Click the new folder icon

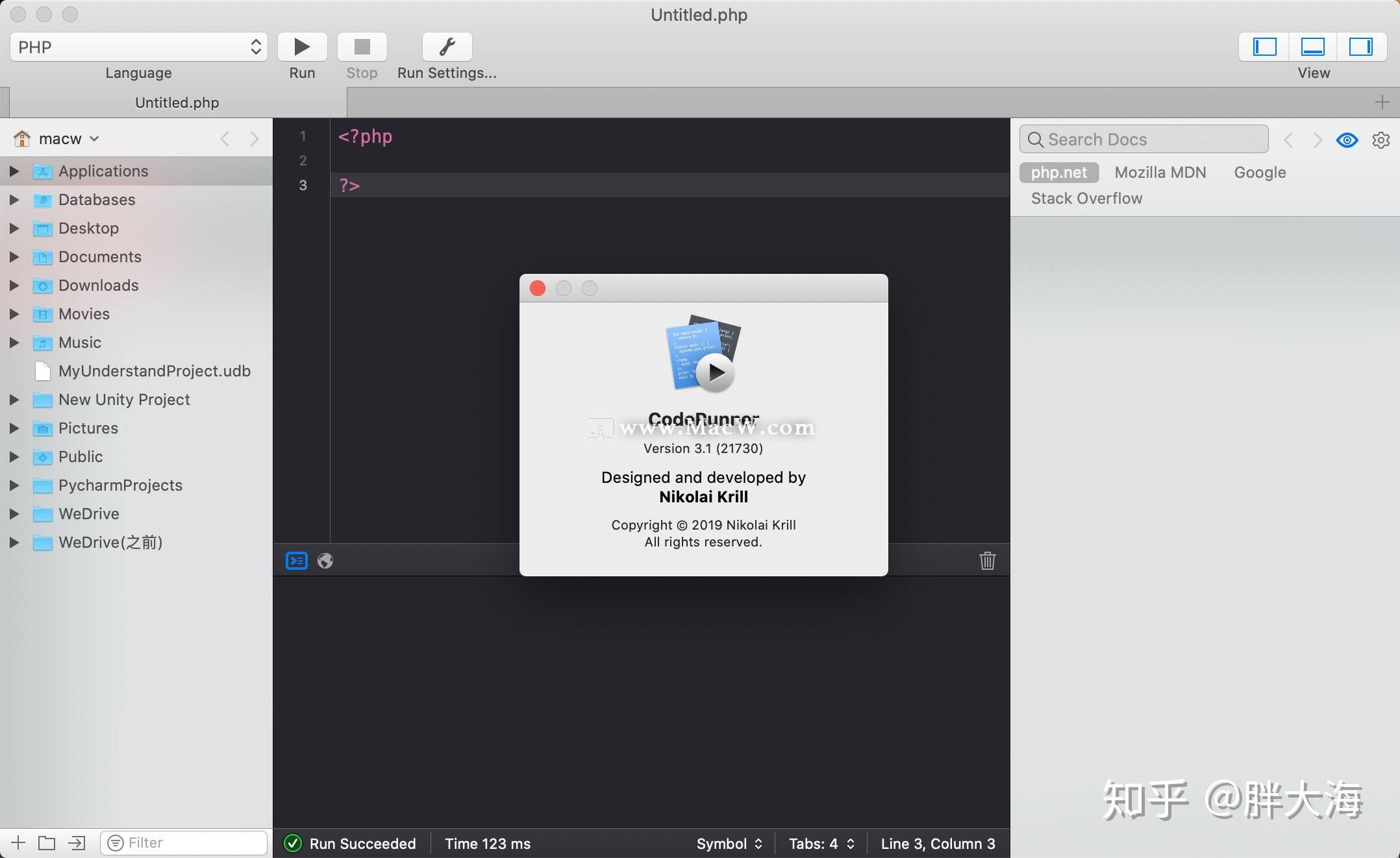pos(47,843)
